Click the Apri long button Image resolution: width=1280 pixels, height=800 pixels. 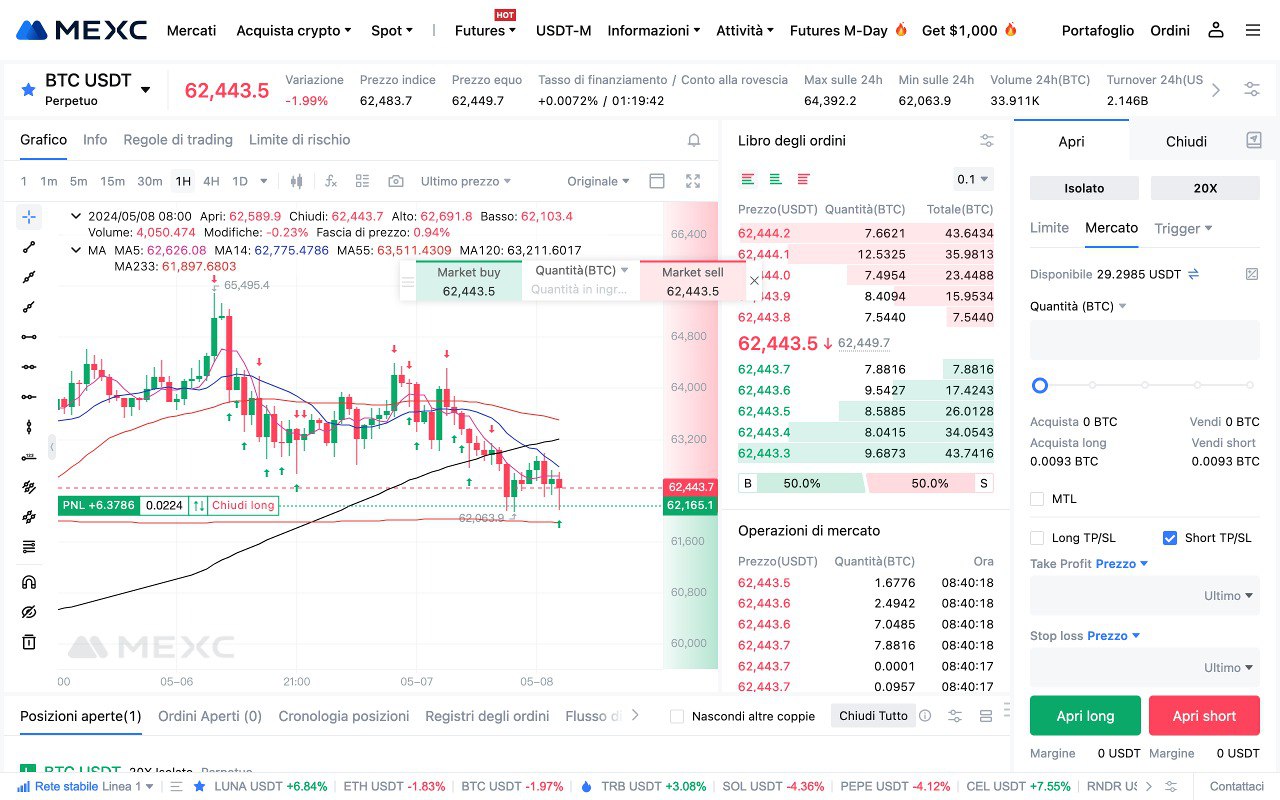[x=1085, y=716]
